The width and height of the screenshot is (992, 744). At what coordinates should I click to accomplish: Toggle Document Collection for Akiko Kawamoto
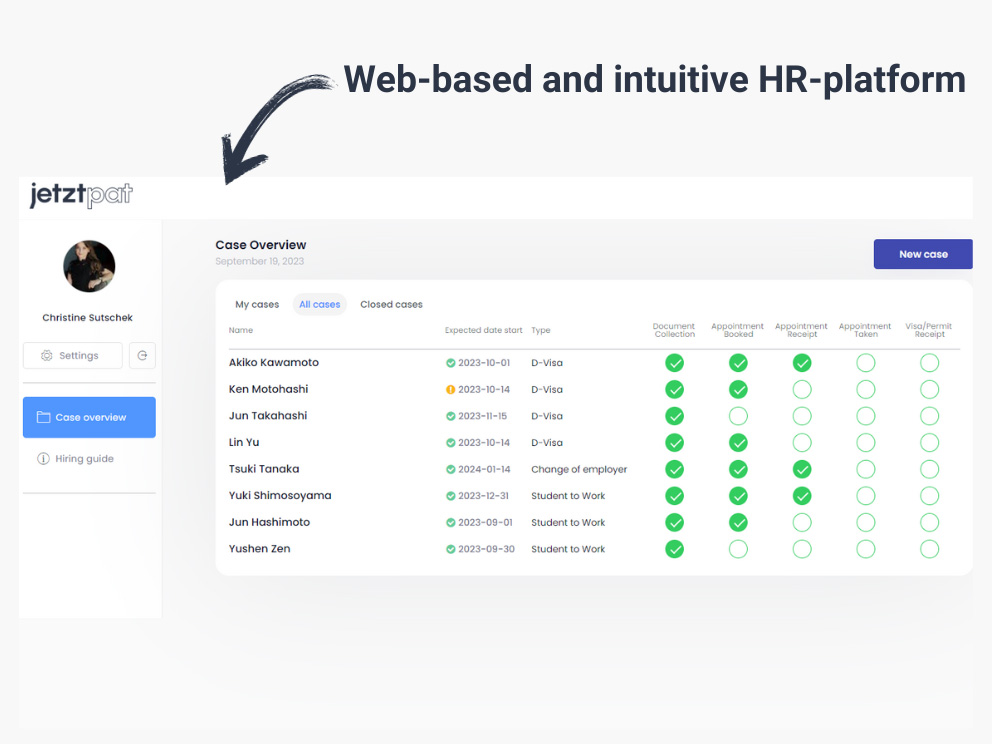click(674, 363)
